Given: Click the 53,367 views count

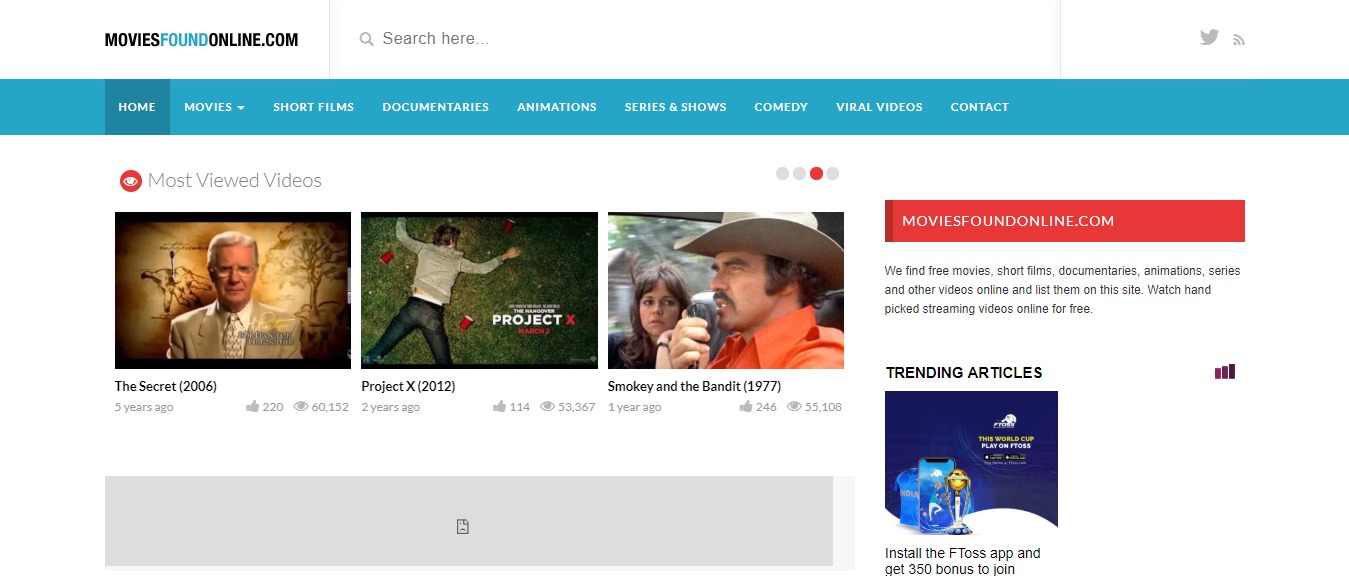Looking at the screenshot, I should coord(577,407).
